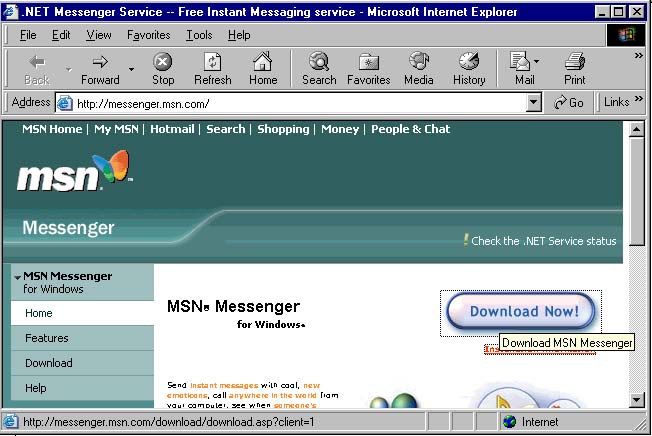Open the Money link
Image resolution: width=652 pixels, height=436 pixels.
(x=340, y=129)
